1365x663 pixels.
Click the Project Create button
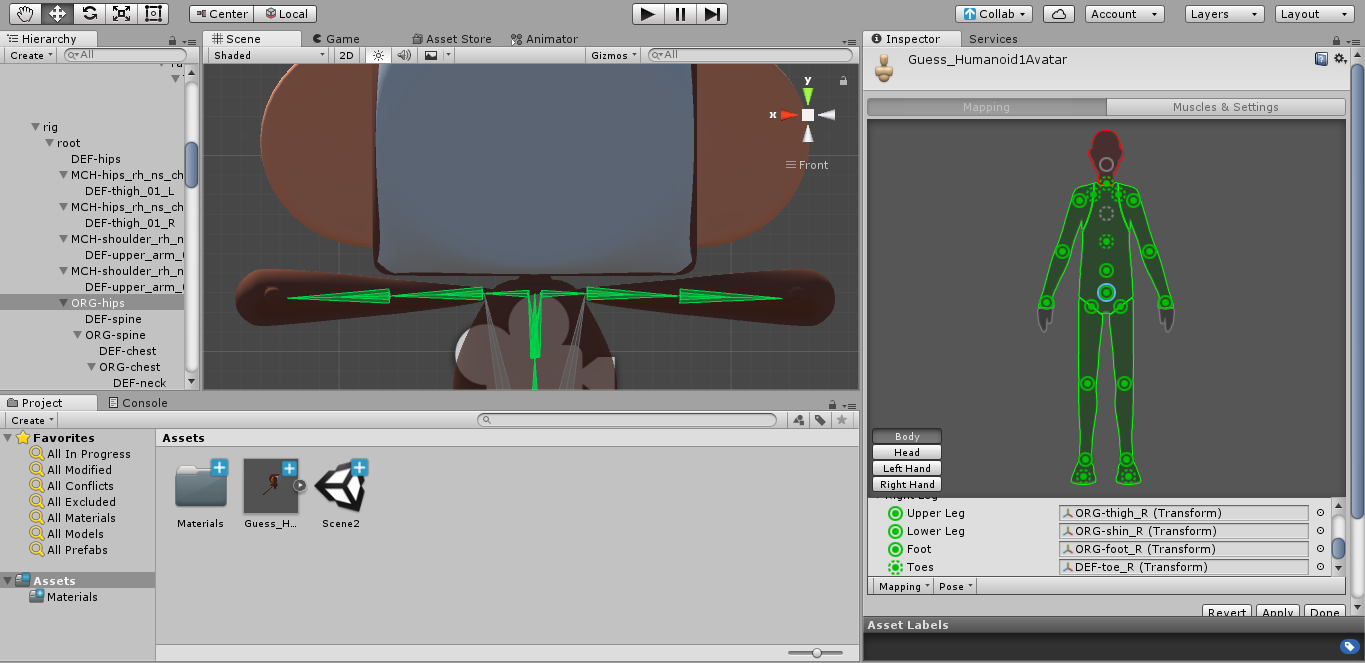coord(32,420)
